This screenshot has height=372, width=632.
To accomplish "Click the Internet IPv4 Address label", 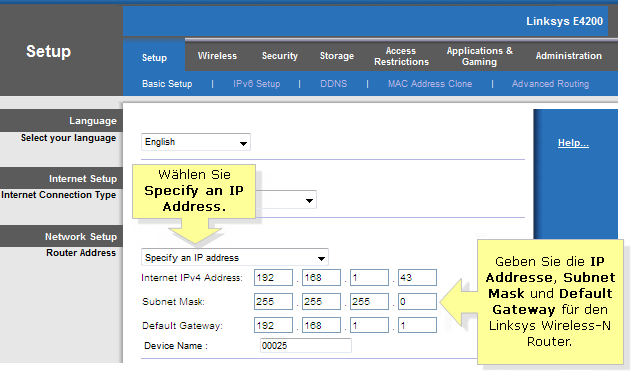I will [x=192, y=278].
